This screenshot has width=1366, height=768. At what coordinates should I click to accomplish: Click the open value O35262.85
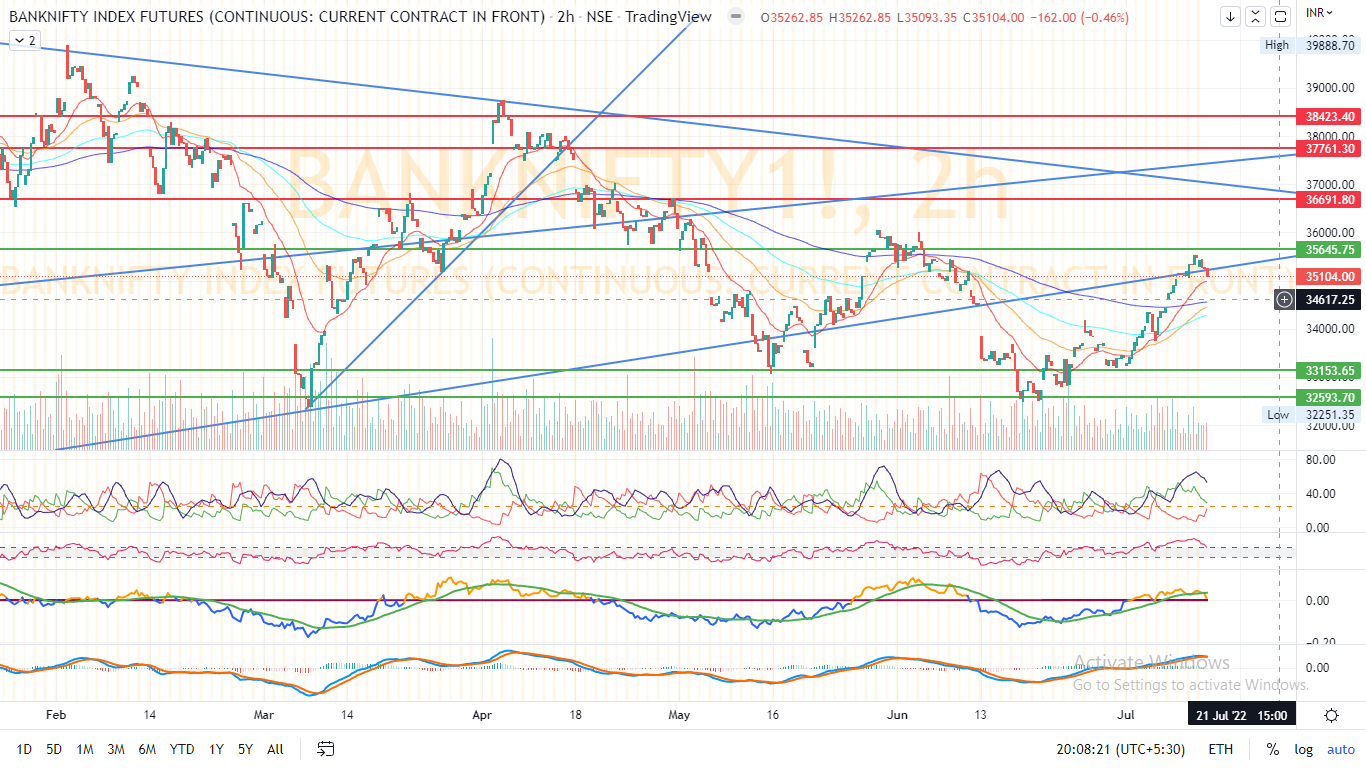793,17
